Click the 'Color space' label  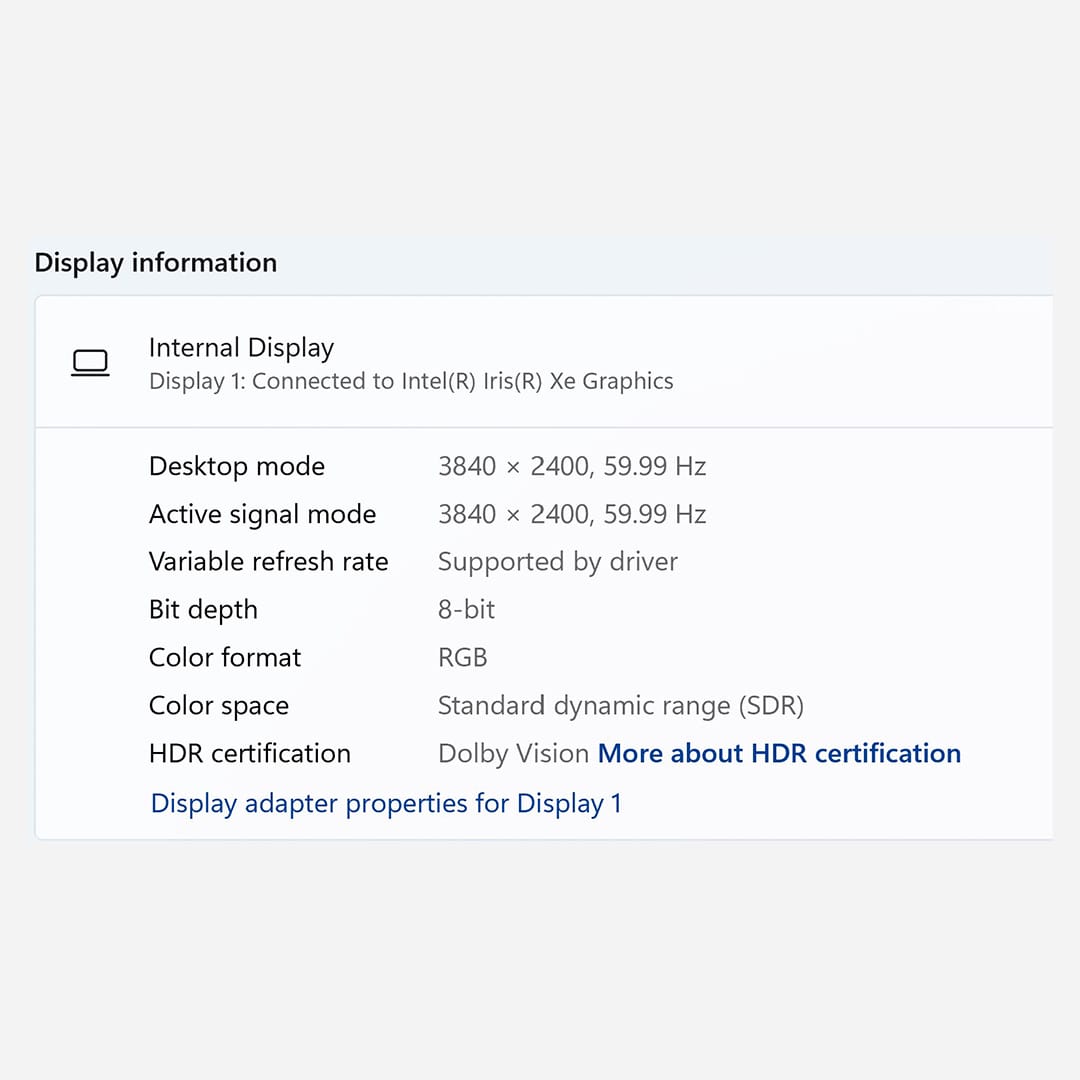(219, 705)
